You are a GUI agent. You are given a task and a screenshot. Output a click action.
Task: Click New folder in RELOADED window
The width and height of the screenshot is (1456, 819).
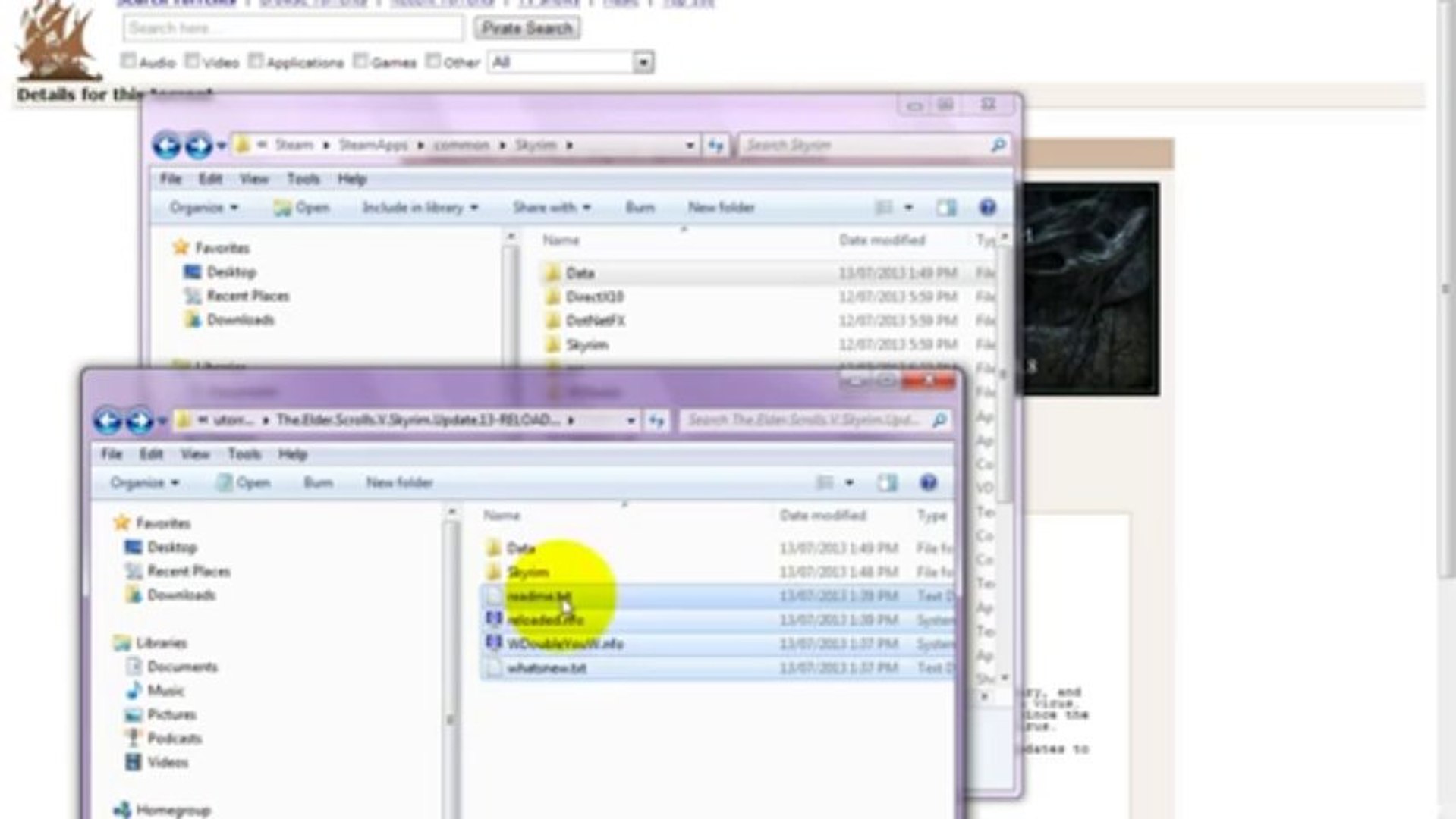coord(399,482)
